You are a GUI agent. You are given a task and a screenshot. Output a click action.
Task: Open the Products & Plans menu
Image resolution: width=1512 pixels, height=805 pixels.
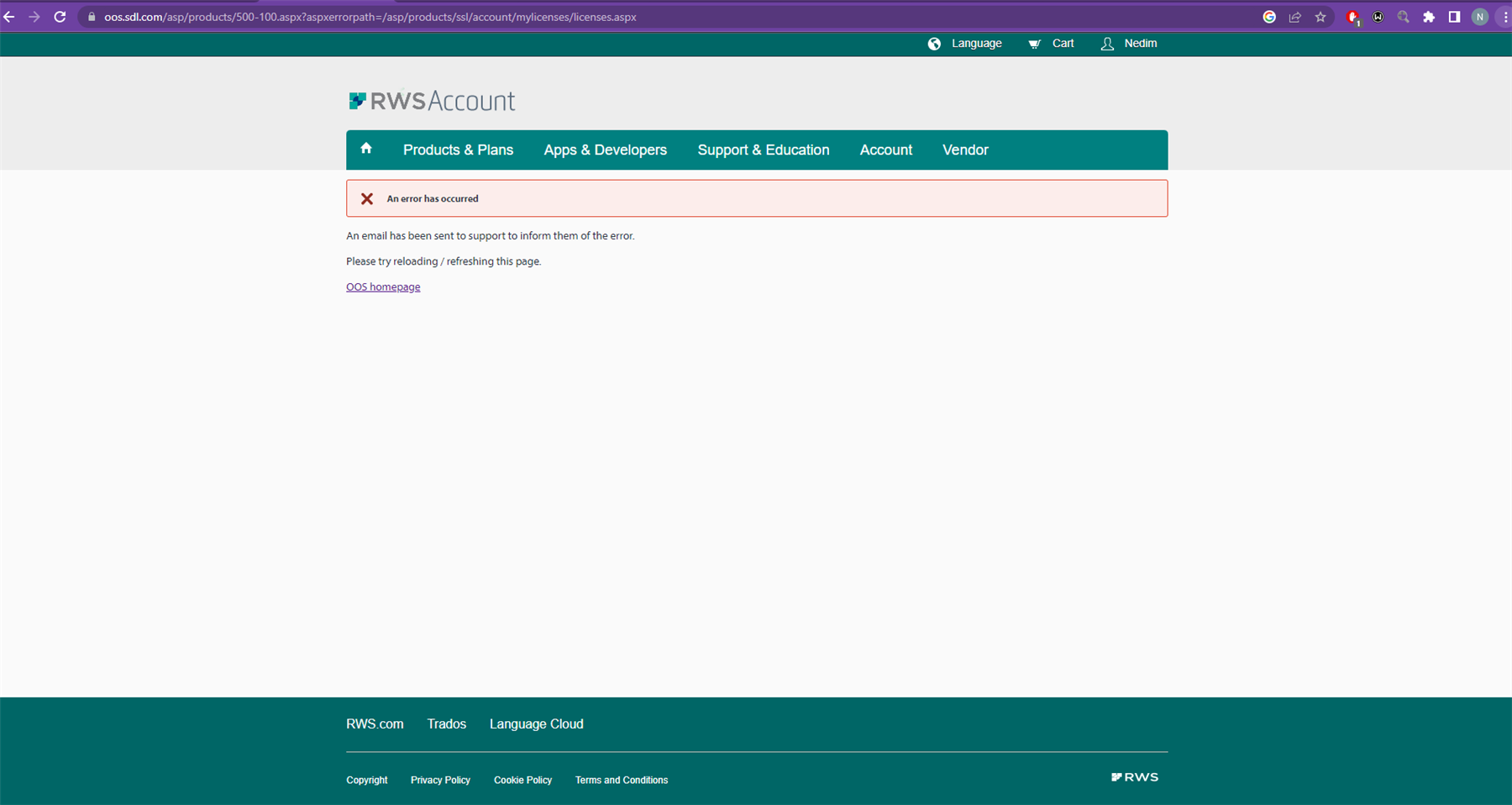pos(458,150)
